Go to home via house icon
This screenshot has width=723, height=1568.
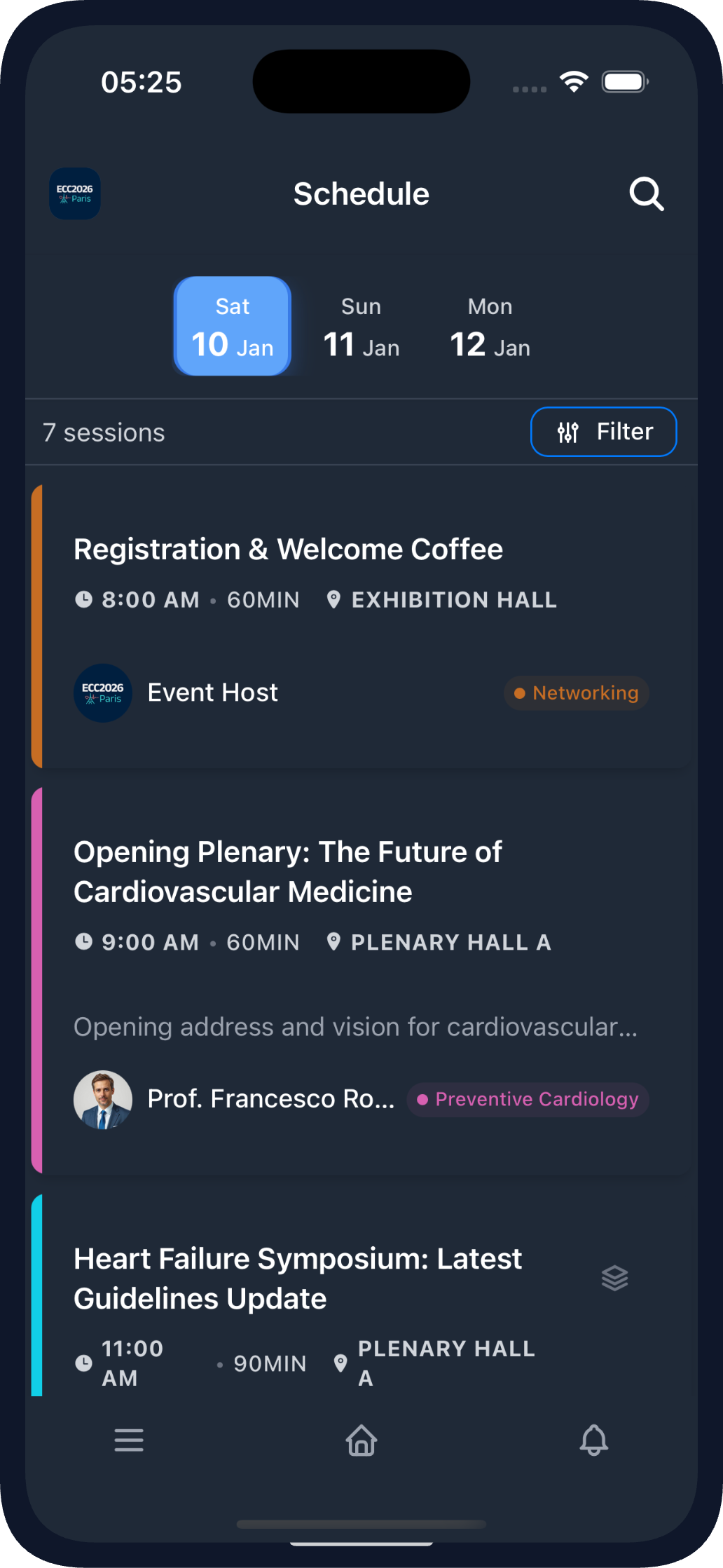pyautogui.click(x=361, y=1440)
